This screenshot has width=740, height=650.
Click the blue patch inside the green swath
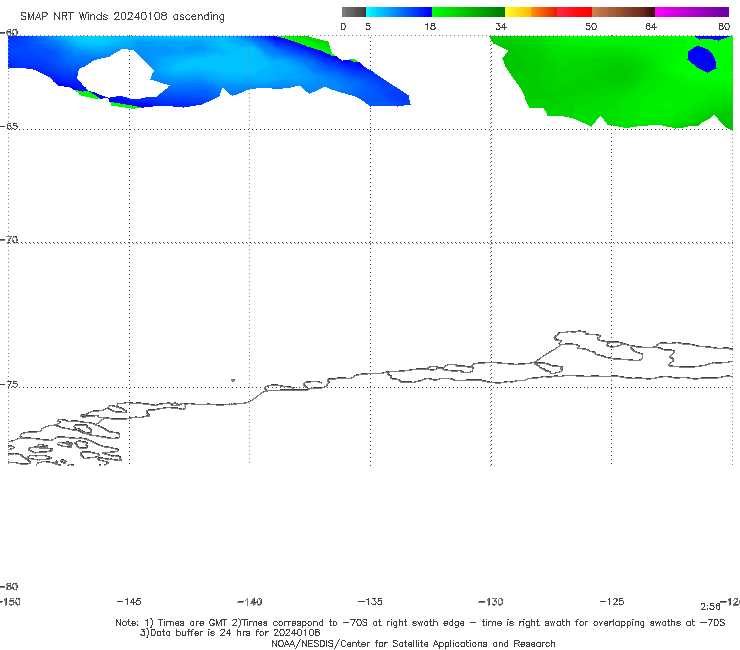coord(702,59)
